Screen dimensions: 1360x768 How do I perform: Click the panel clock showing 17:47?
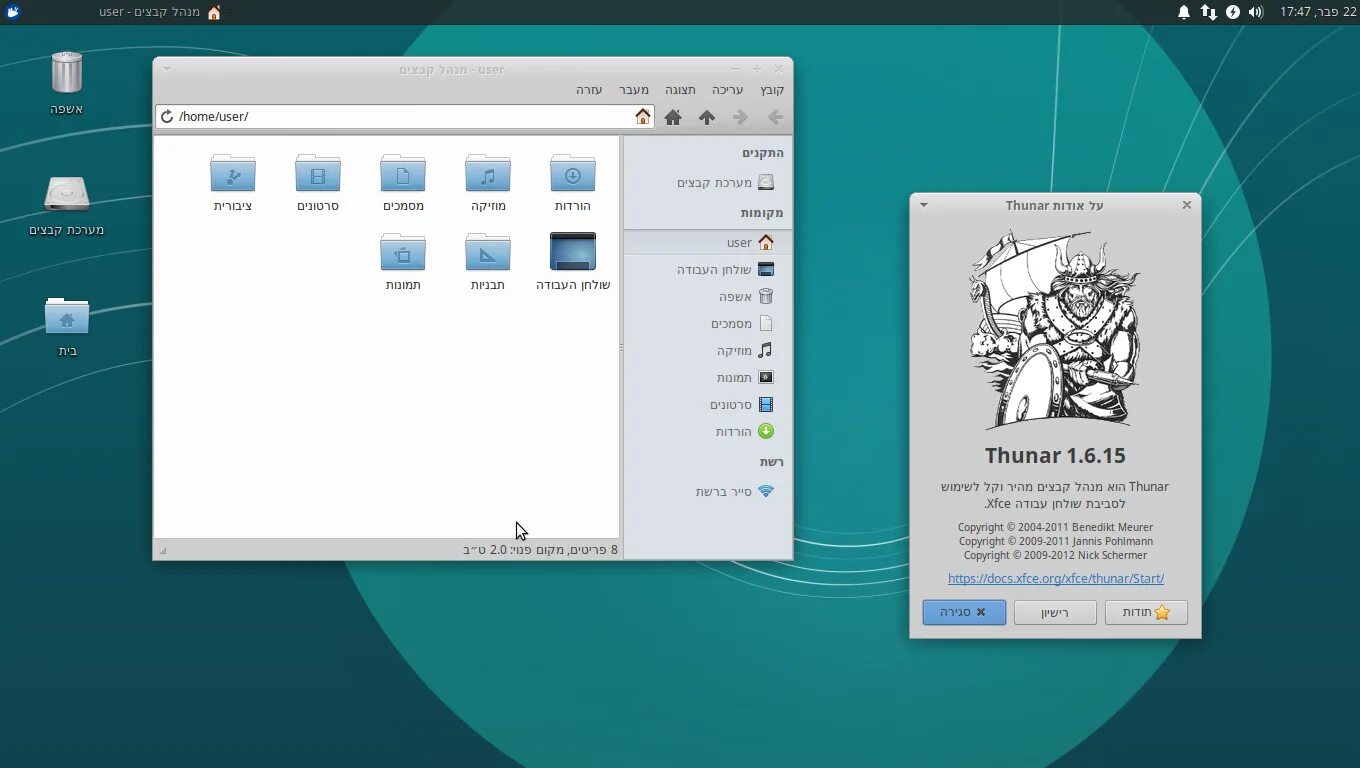[1318, 12]
